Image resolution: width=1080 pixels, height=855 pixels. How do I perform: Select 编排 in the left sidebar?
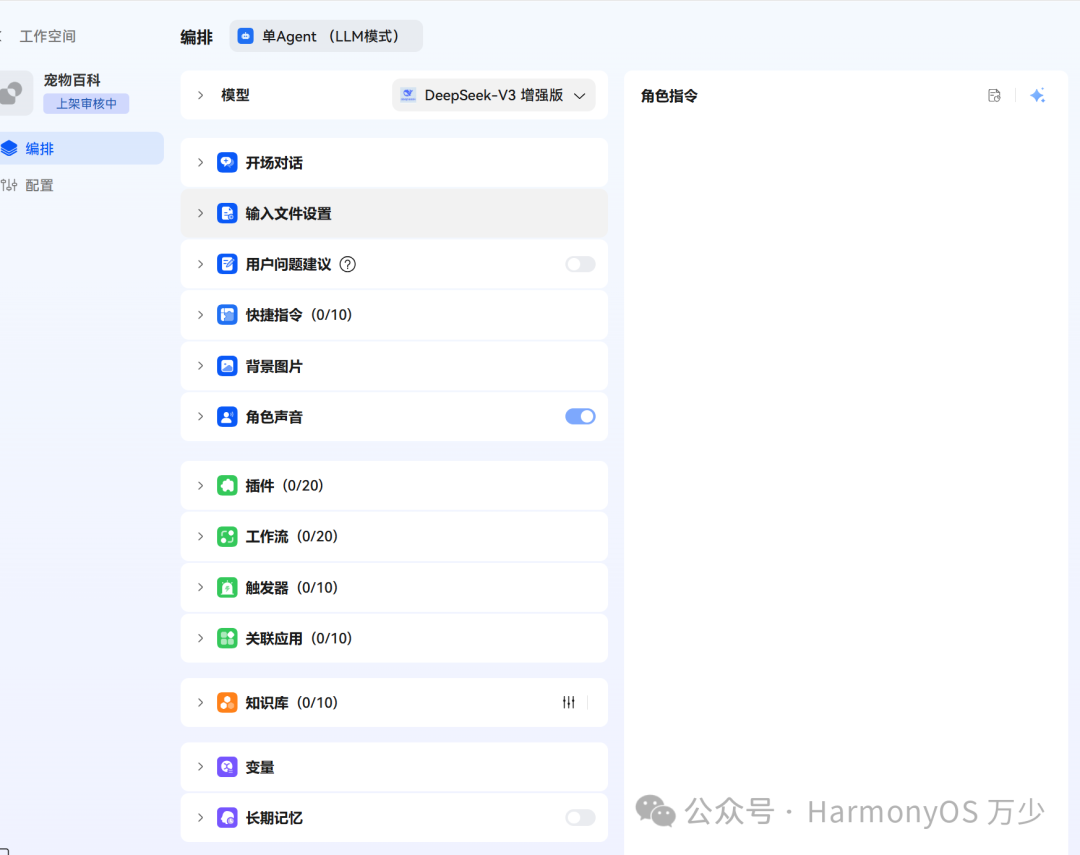click(x=81, y=148)
